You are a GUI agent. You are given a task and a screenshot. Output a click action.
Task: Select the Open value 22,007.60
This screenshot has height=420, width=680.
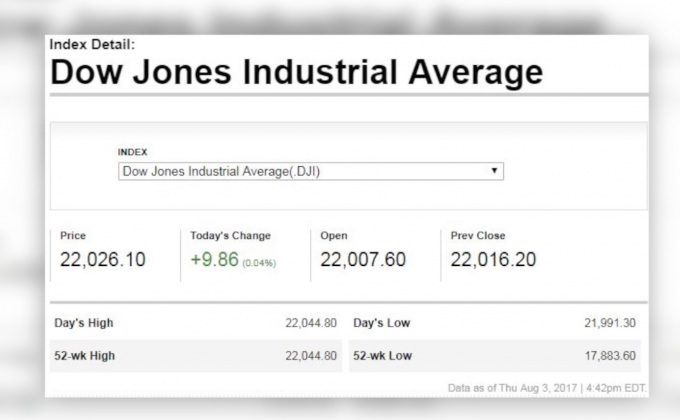[x=363, y=260]
